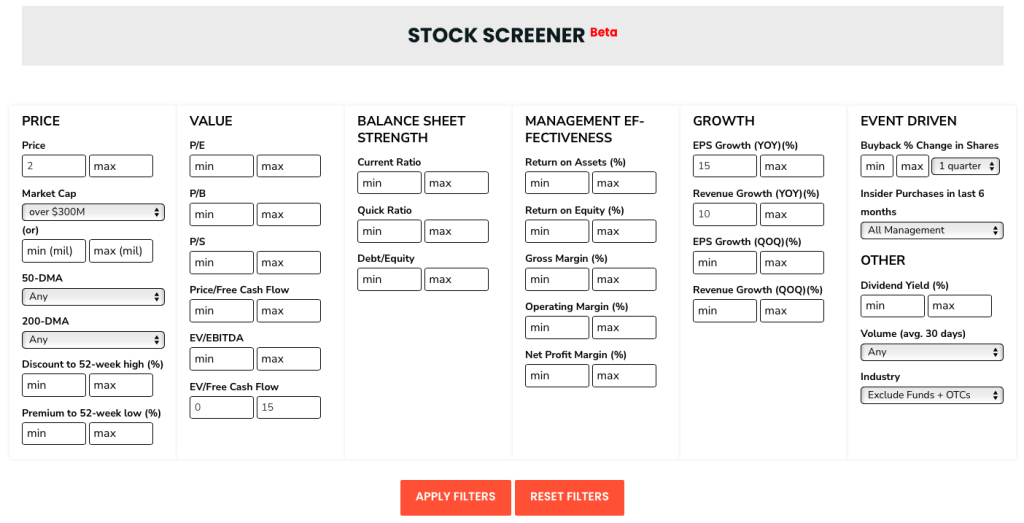Click the P/E max input
This screenshot has height=523, width=1024.
click(289, 166)
